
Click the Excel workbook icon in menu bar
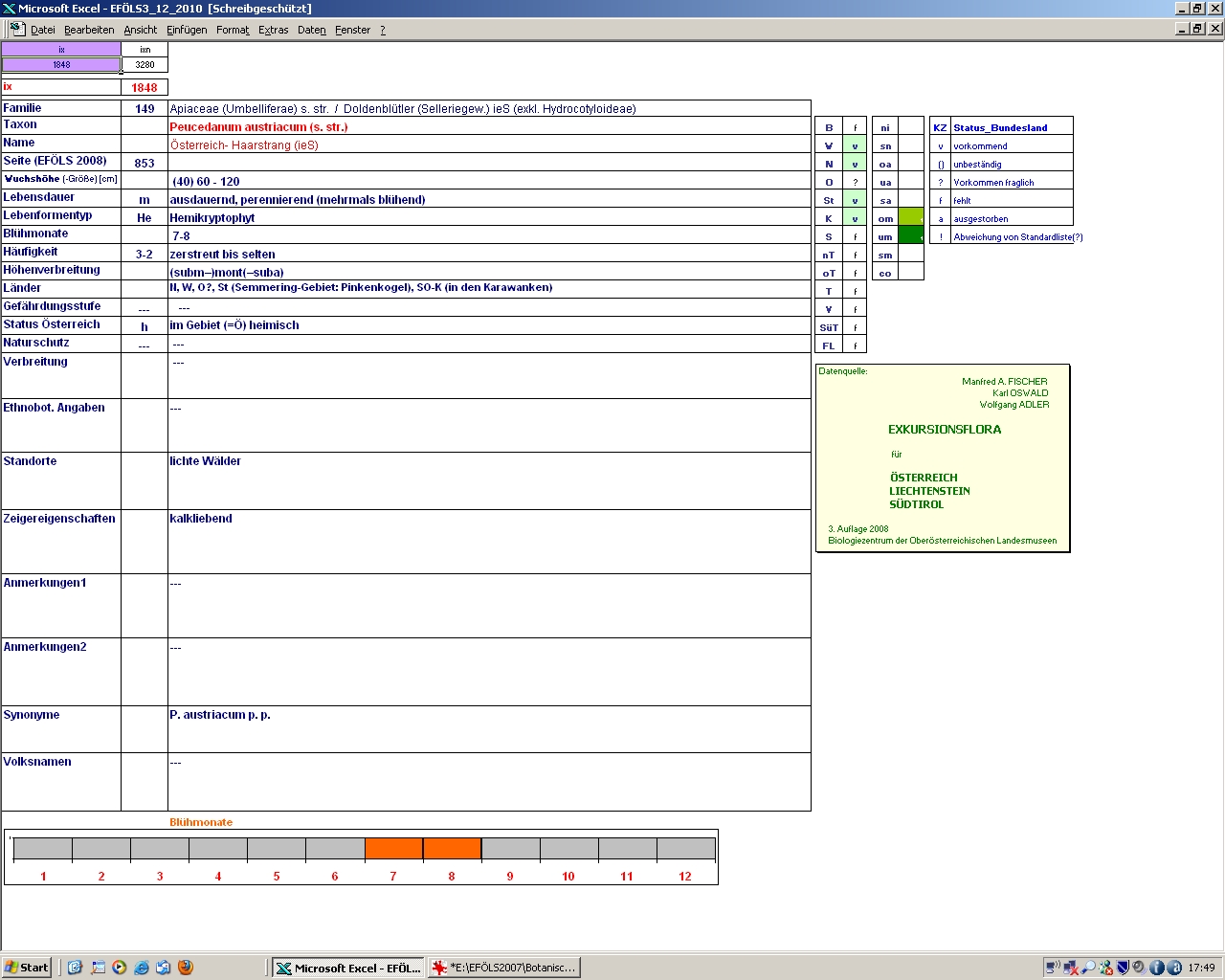tap(17, 30)
